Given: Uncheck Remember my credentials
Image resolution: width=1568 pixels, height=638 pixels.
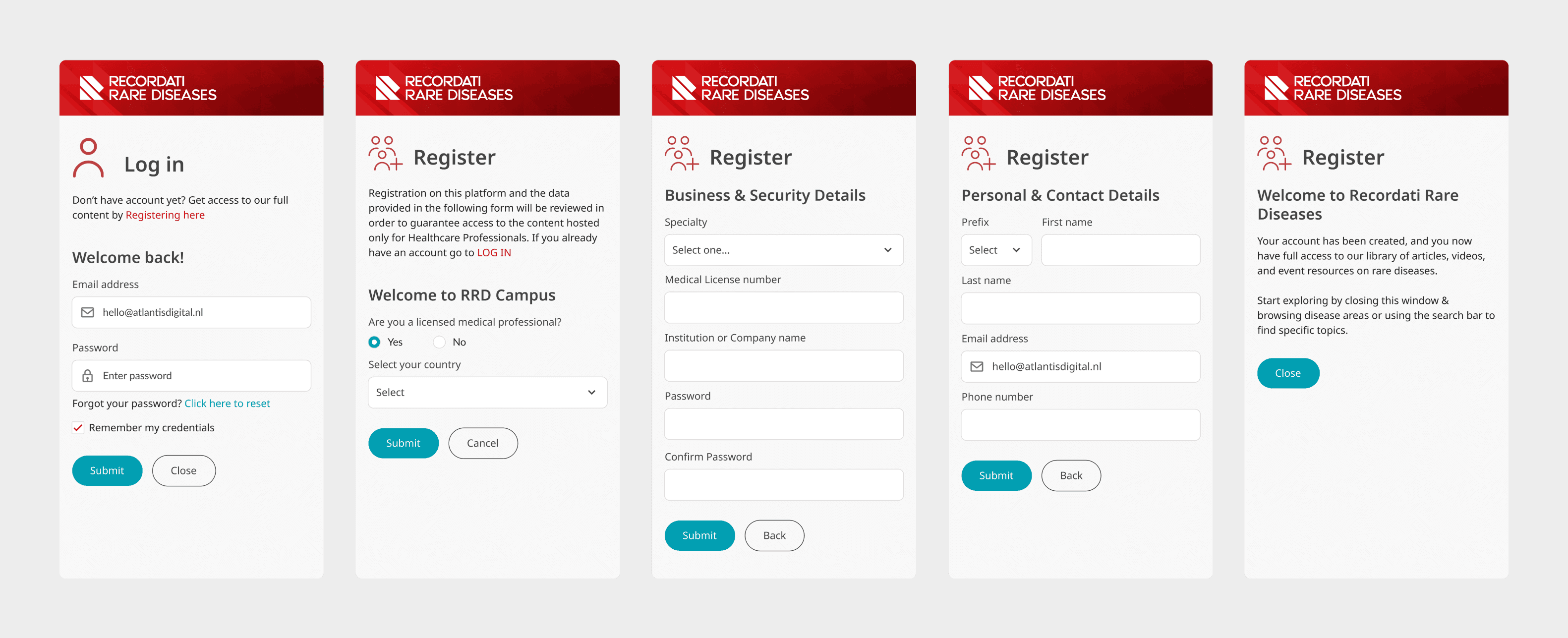Looking at the screenshot, I should pos(78,427).
